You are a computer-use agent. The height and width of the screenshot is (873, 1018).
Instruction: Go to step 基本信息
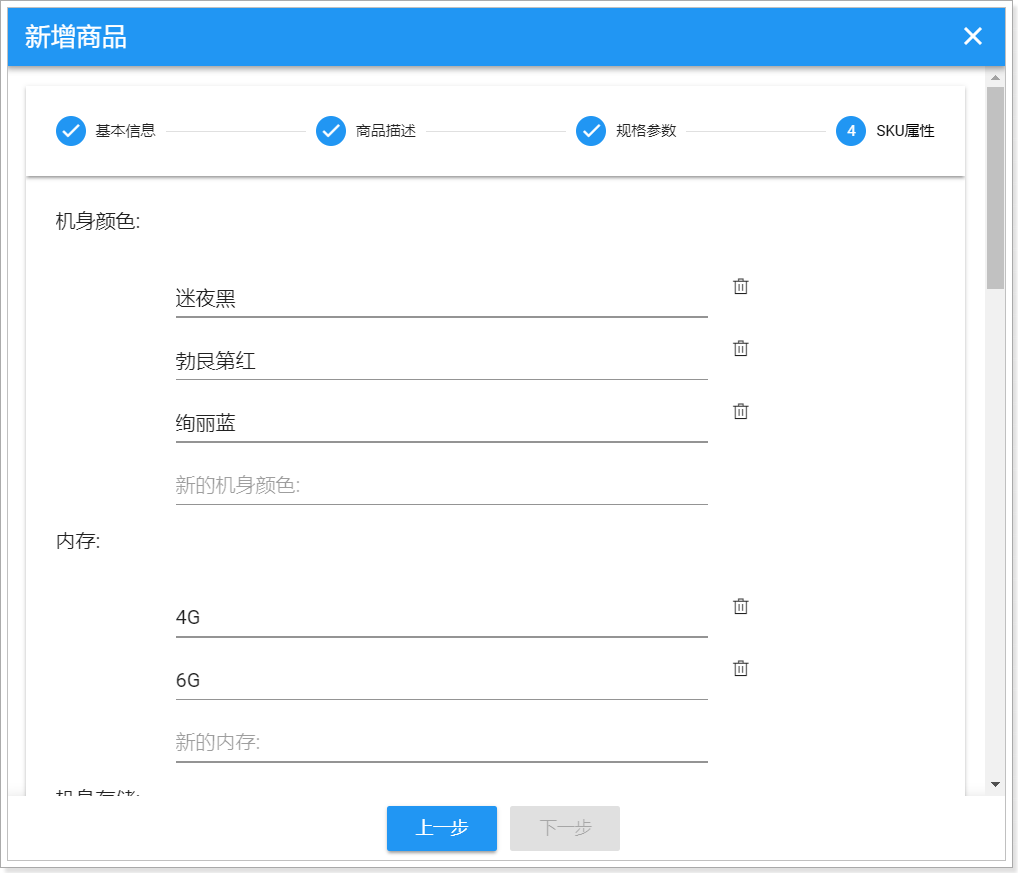click(106, 131)
